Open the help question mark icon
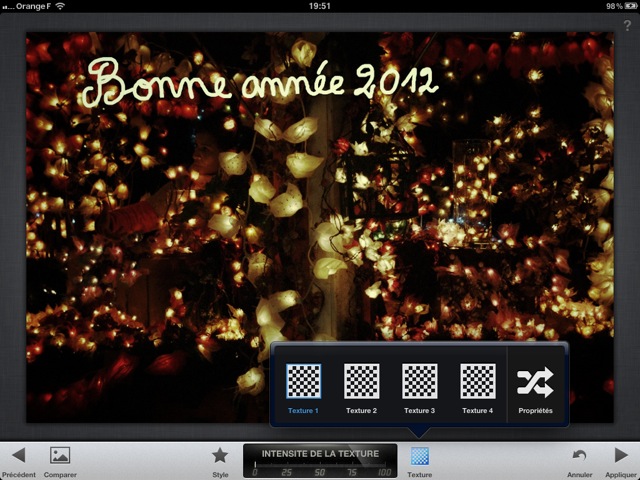640x480 pixels. pyautogui.click(x=627, y=25)
